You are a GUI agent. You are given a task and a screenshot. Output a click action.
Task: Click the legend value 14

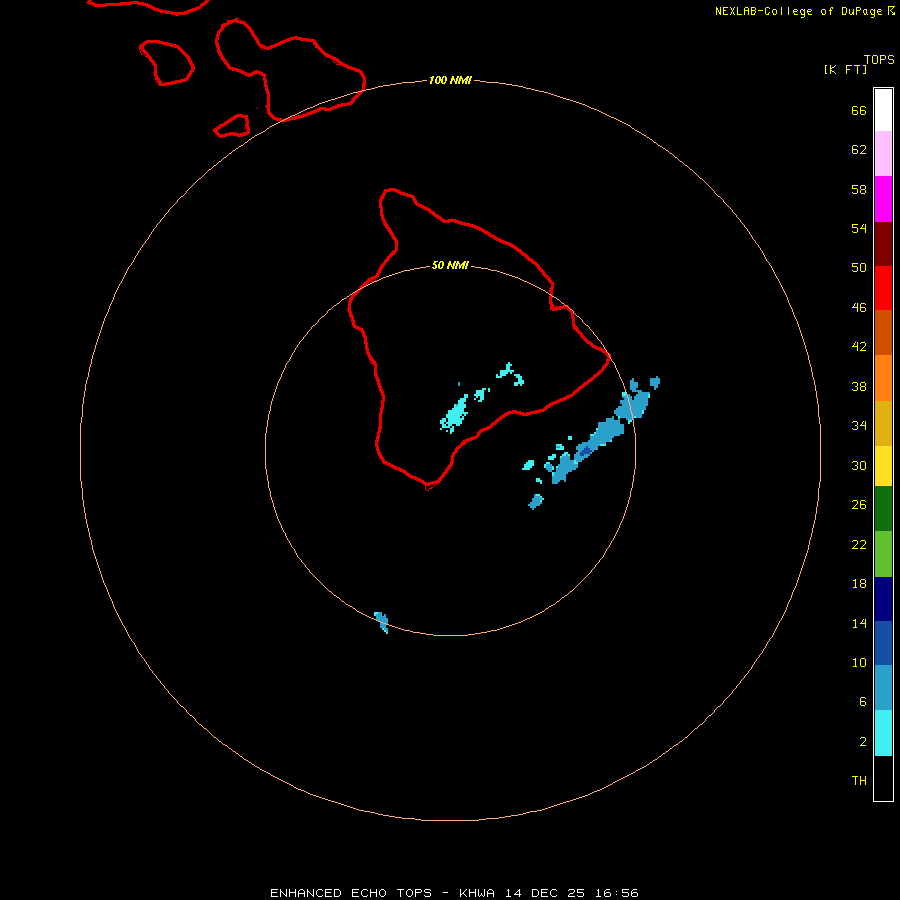click(x=859, y=623)
